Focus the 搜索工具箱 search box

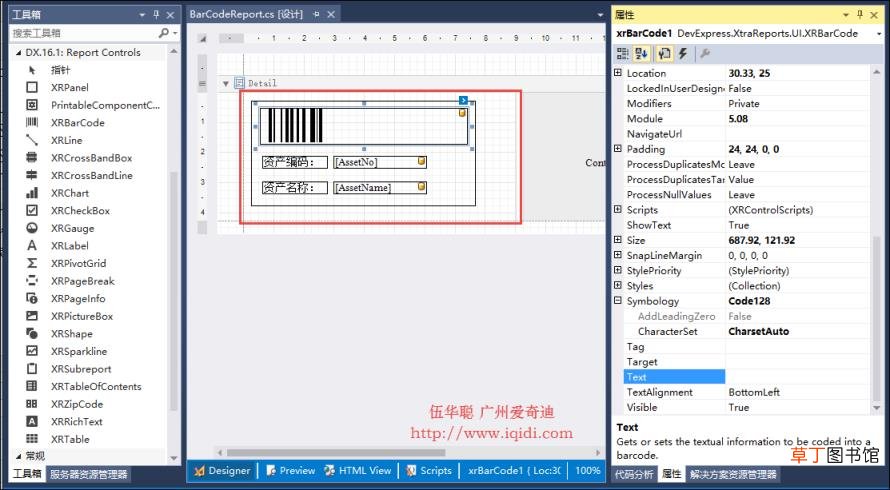coord(84,33)
